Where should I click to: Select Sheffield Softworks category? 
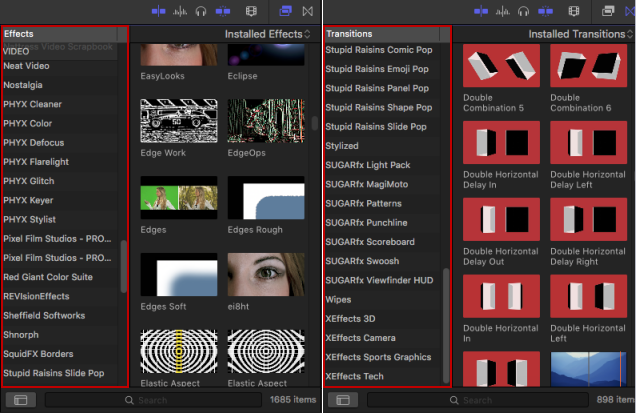[x=60, y=316]
